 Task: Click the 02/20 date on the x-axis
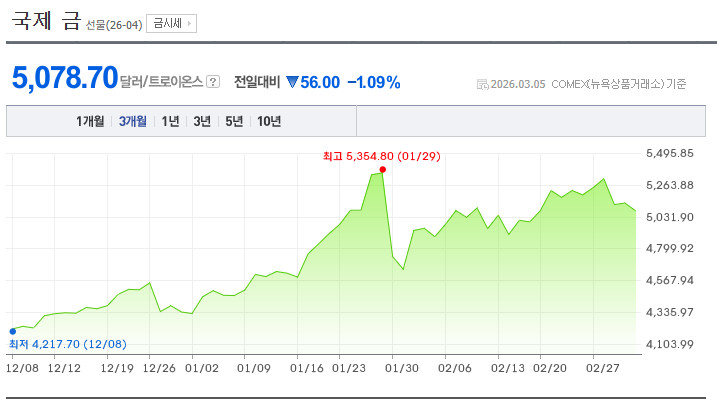tap(550, 367)
